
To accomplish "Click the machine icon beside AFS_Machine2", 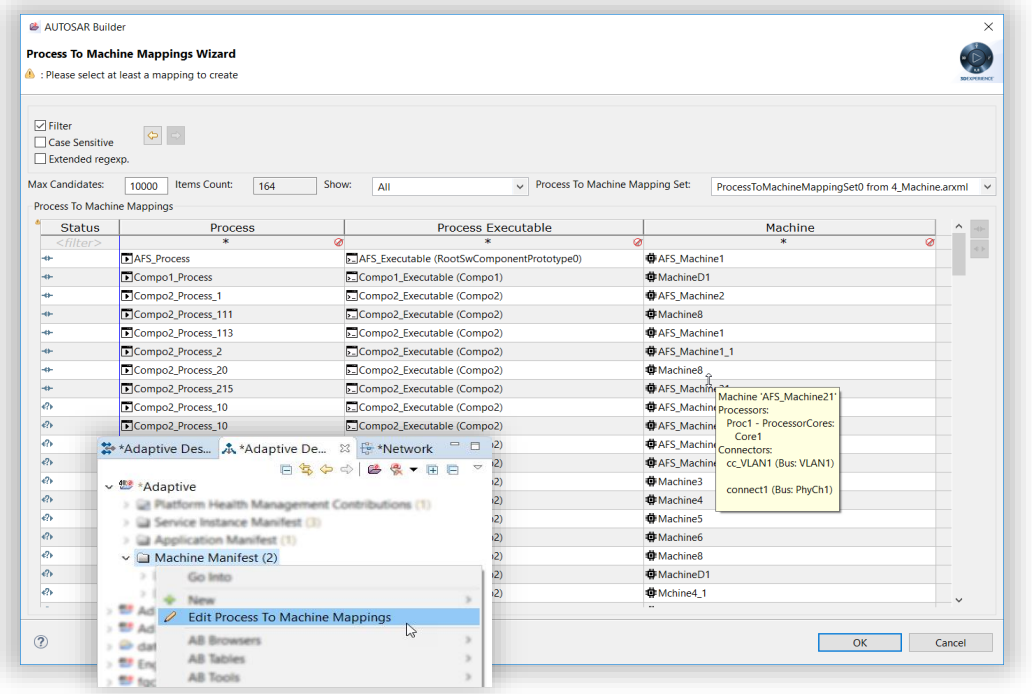I will click(651, 296).
